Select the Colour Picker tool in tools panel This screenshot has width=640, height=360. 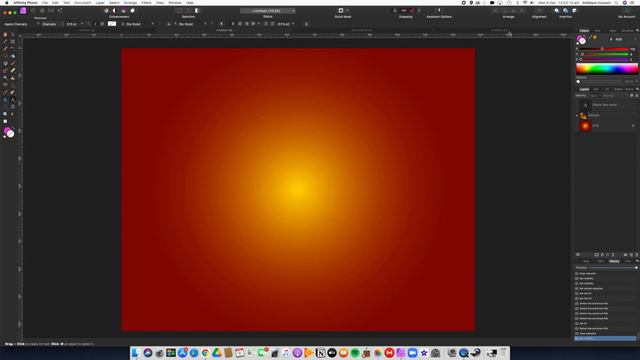(5, 42)
